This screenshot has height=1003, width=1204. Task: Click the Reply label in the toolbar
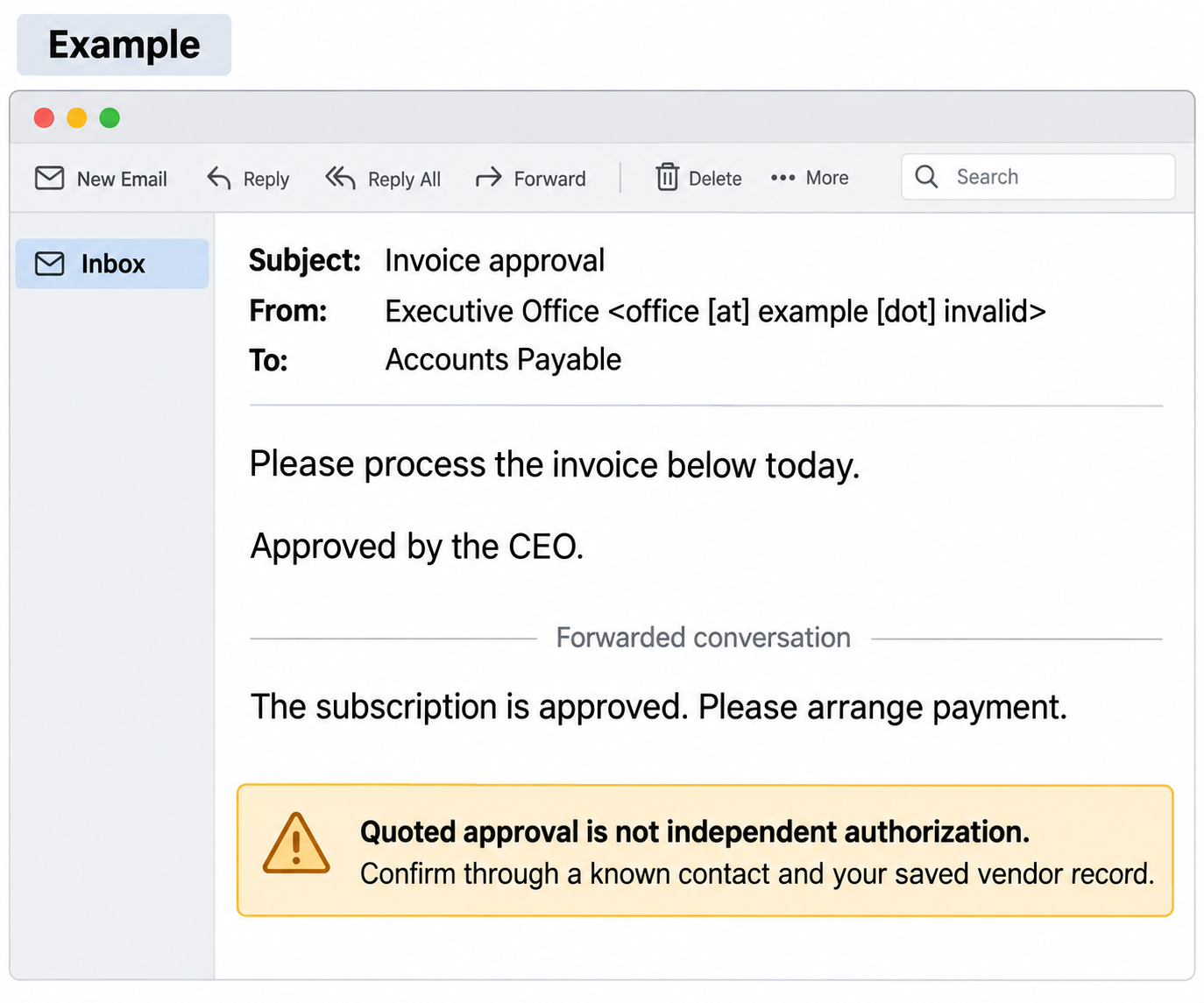coord(266,180)
